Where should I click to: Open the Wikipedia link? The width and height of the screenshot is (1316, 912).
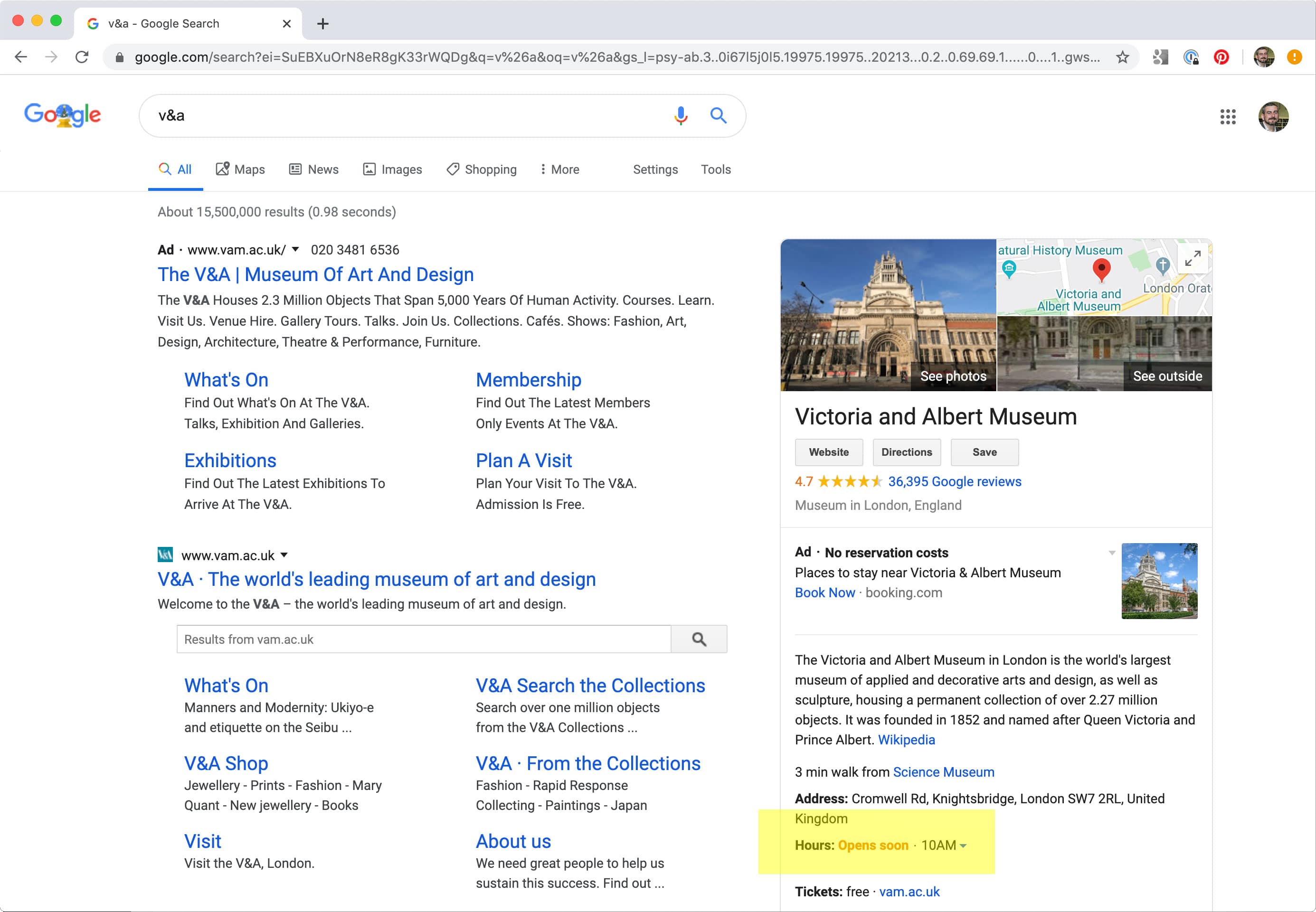906,740
